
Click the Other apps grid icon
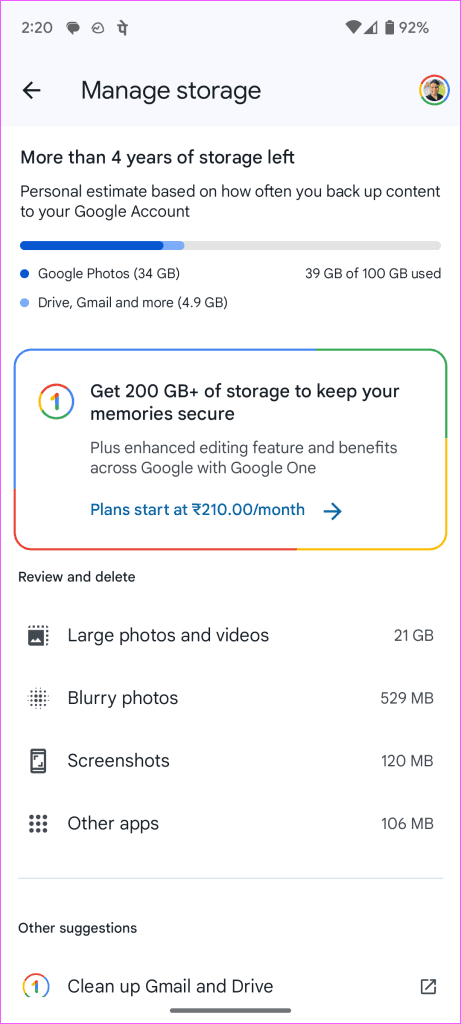pos(39,824)
